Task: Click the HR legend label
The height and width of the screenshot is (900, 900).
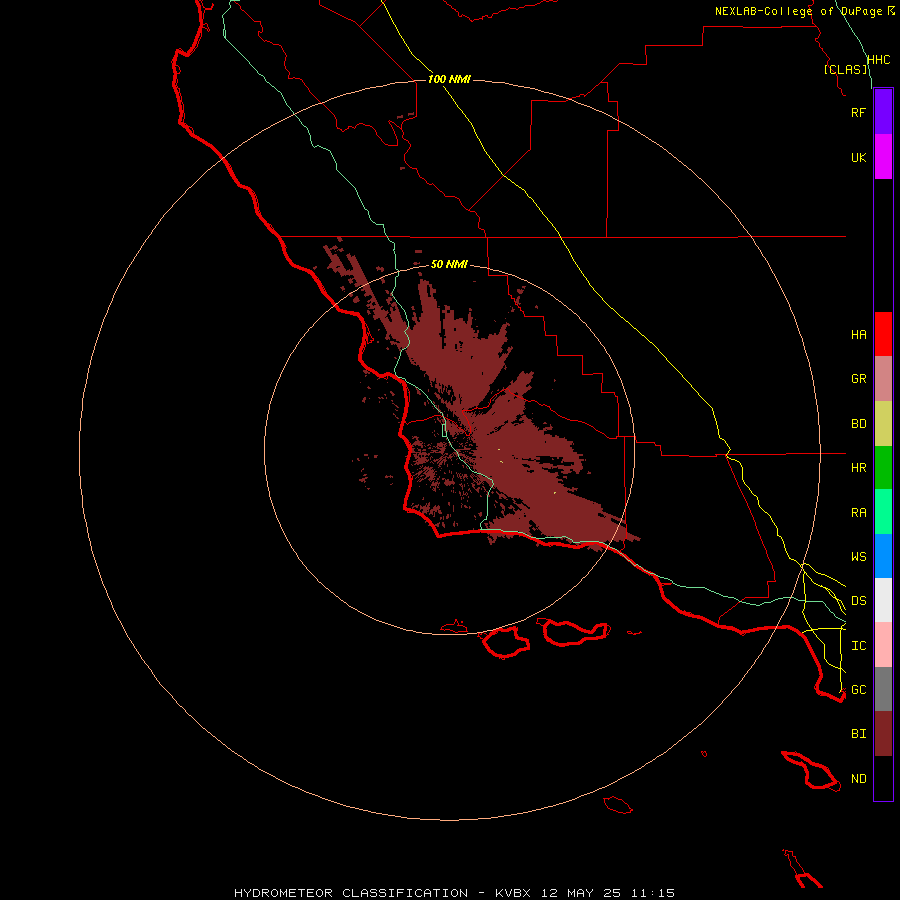Action: coord(858,468)
